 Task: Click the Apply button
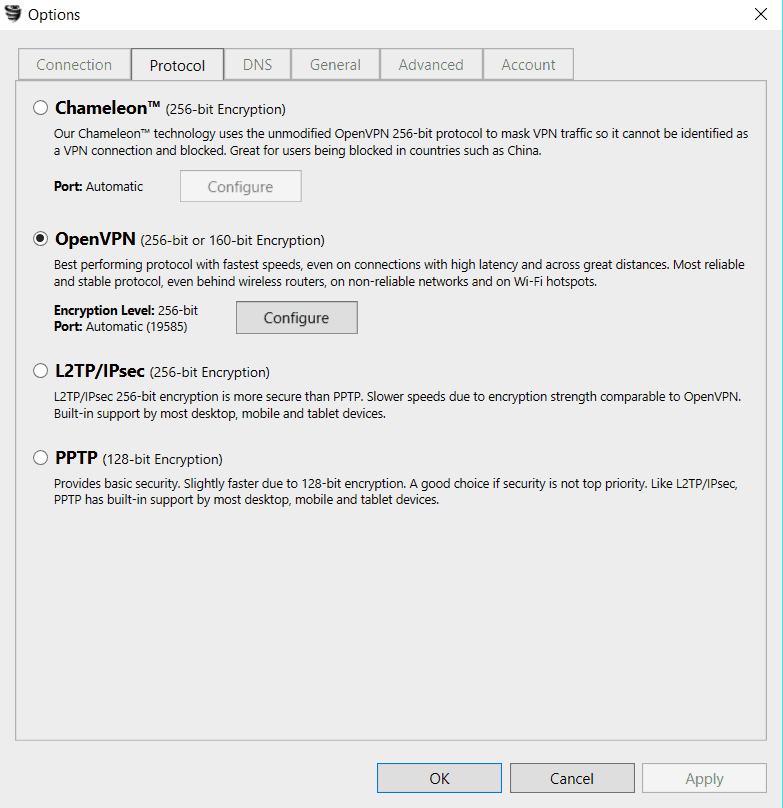pyautogui.click(x=704, y=778)
